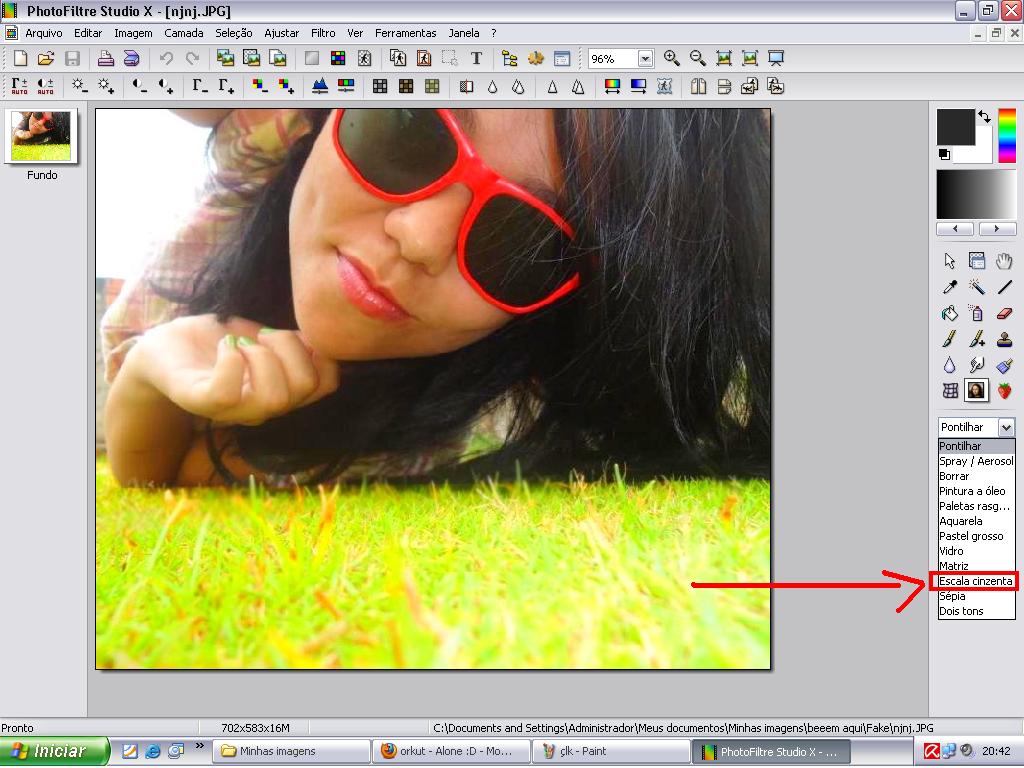The image size is (1024, 768).
Task: Redo the last action
Action: [x=192, y=58]
